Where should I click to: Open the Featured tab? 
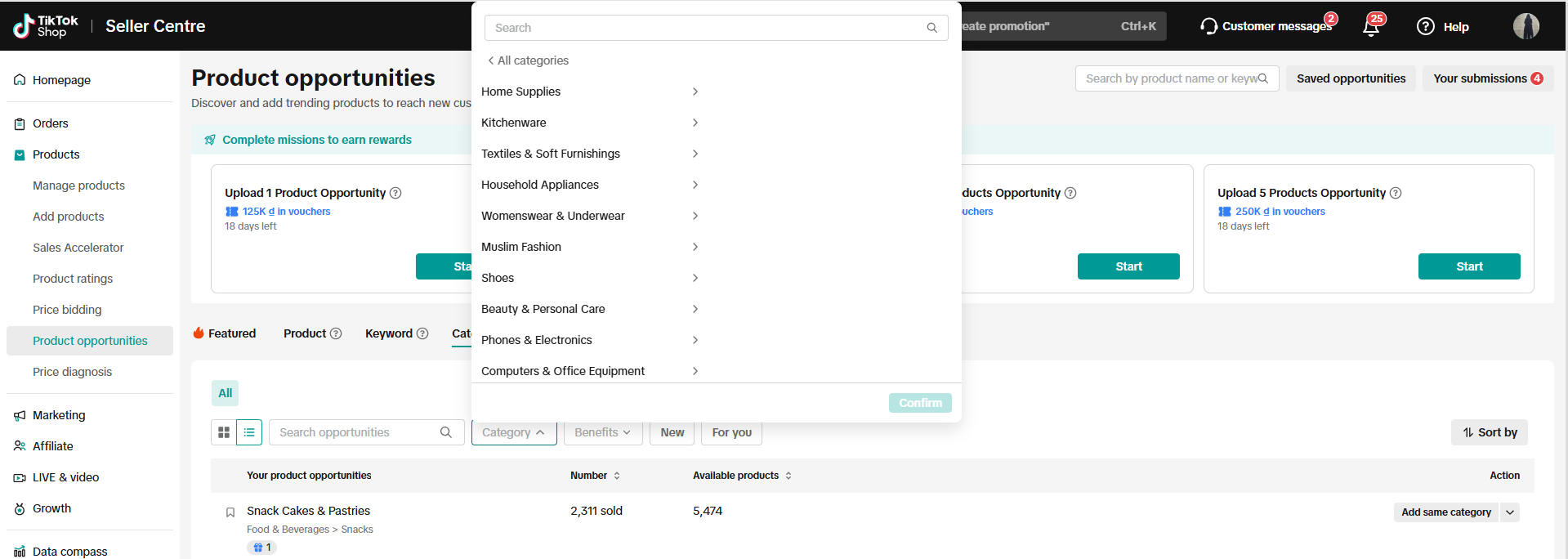(225, 333)
